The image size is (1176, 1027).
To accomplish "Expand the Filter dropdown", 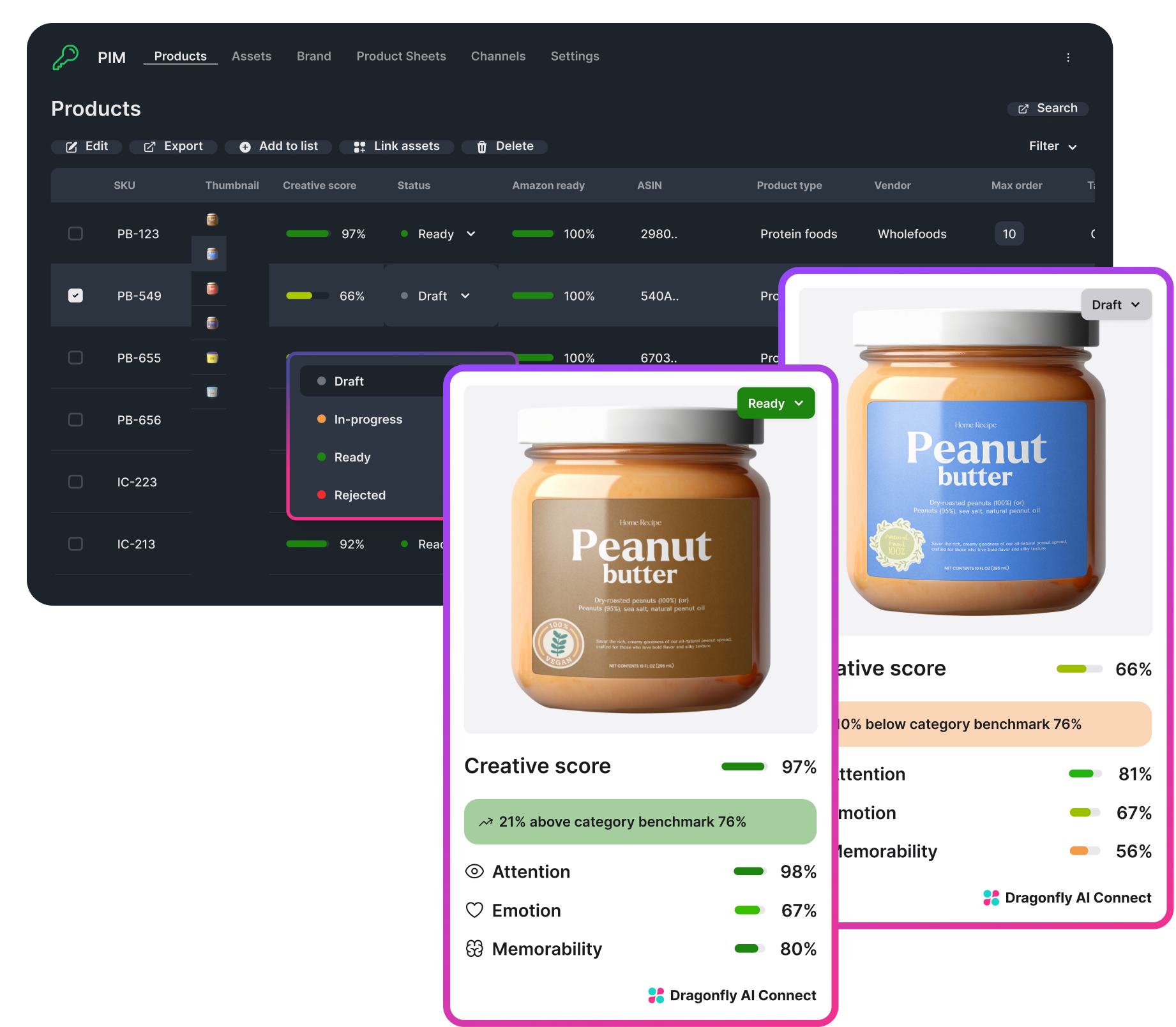I will click(1053, 146).
